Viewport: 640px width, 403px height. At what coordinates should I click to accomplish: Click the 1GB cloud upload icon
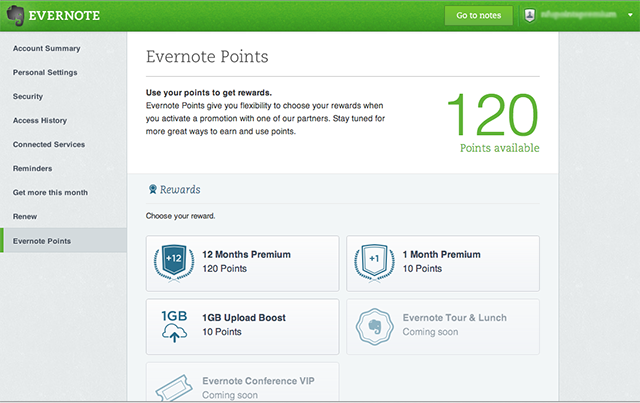pyautogui.click(x=174, y=326)
